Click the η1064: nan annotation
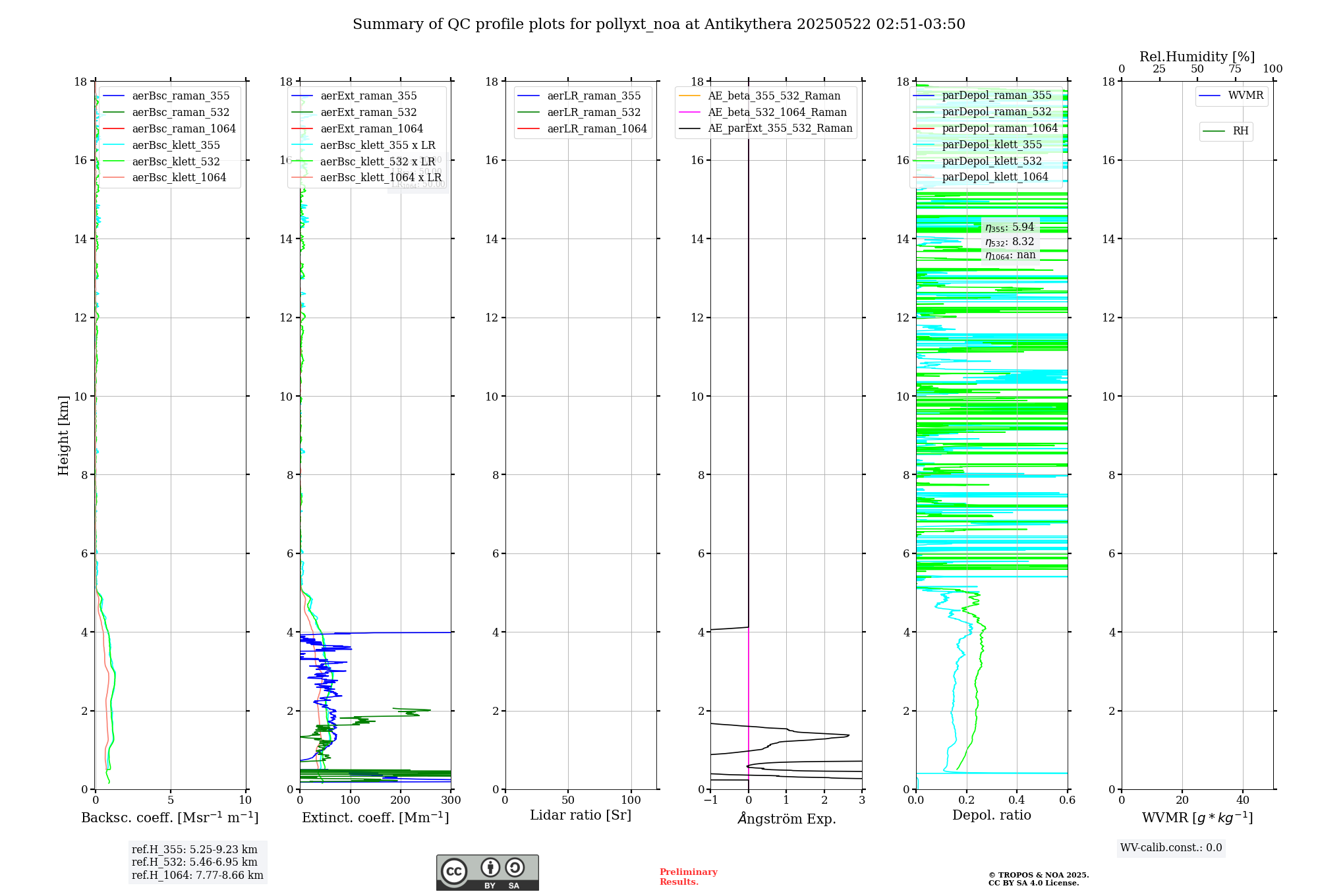 pyautogui.click(x=1010, y=255)
